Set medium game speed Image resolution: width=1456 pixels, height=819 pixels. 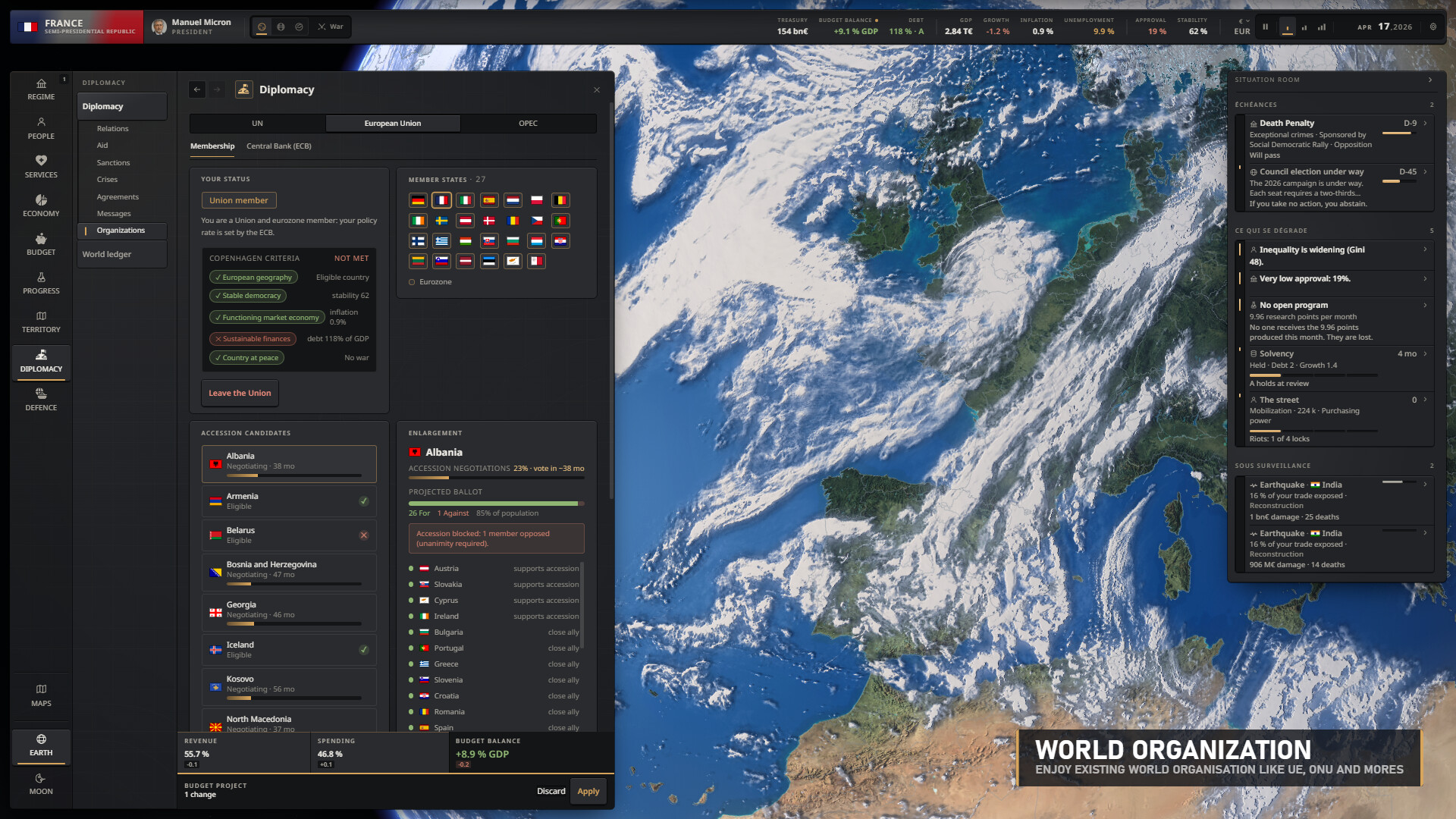[x=1304, y=27]
